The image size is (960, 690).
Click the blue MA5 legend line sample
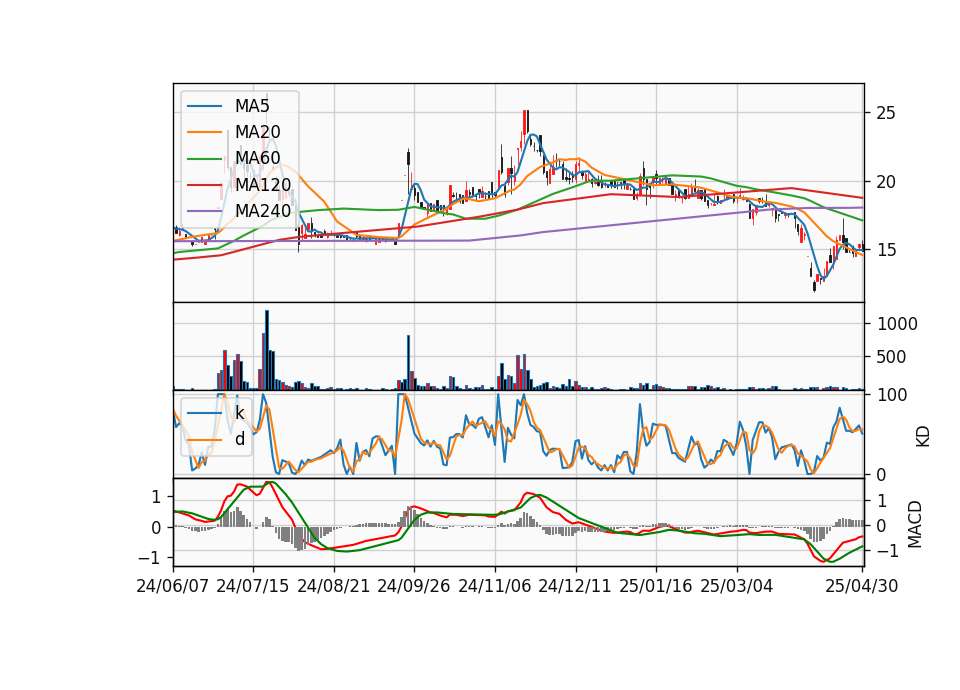click(204, 106)
